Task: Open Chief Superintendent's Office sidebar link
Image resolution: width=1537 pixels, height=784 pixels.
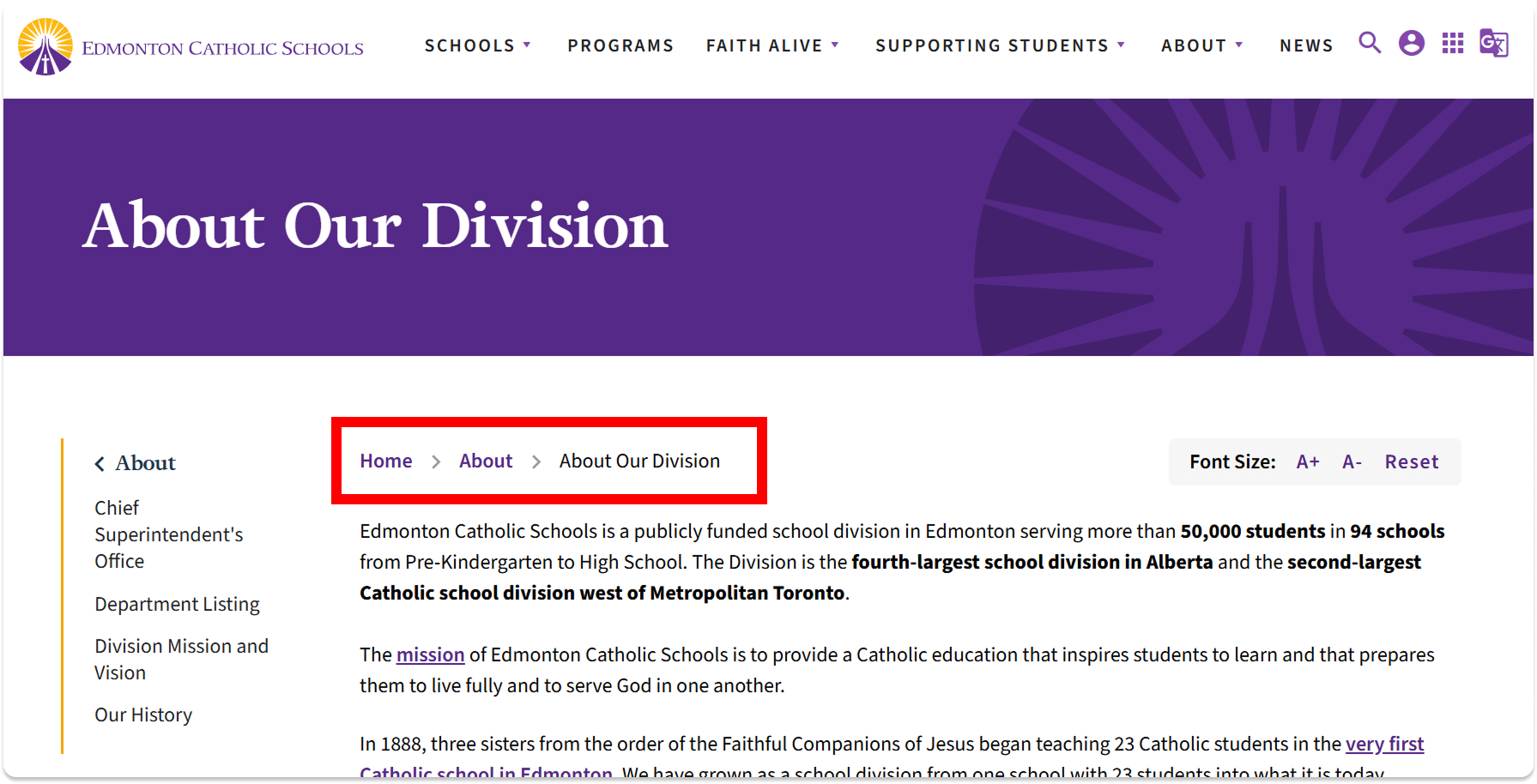Action: (168, 534)
